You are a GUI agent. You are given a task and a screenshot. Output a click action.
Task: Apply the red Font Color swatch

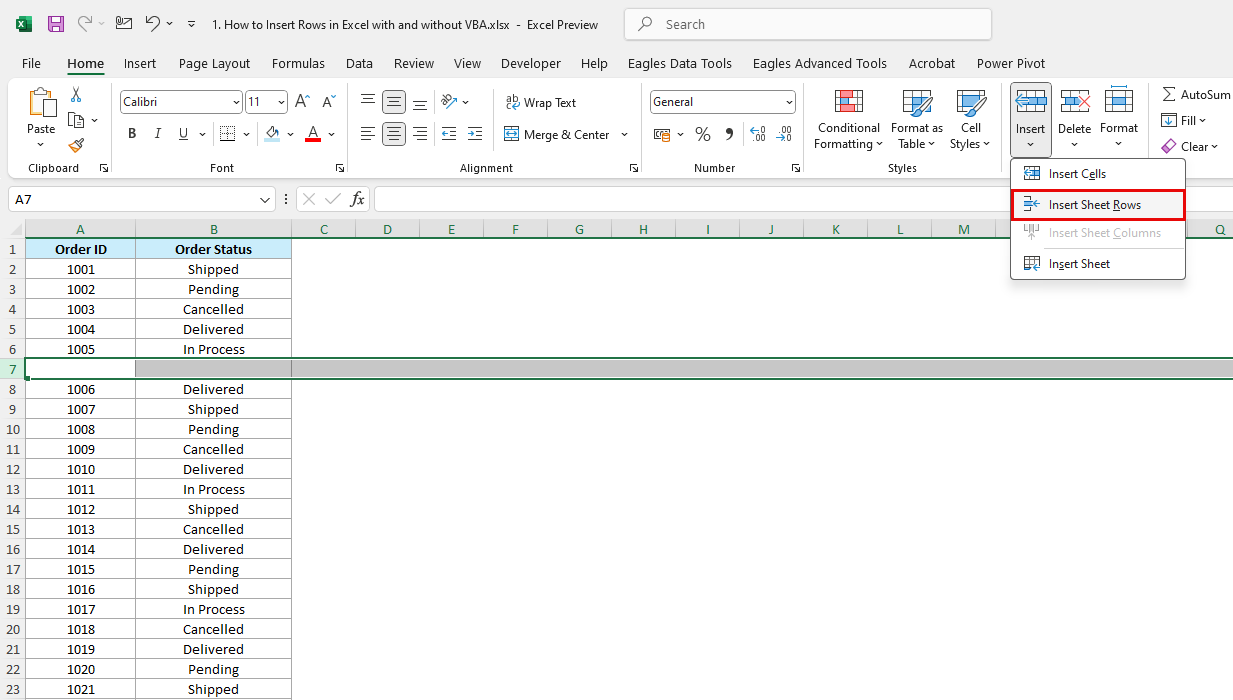[313, 134]
